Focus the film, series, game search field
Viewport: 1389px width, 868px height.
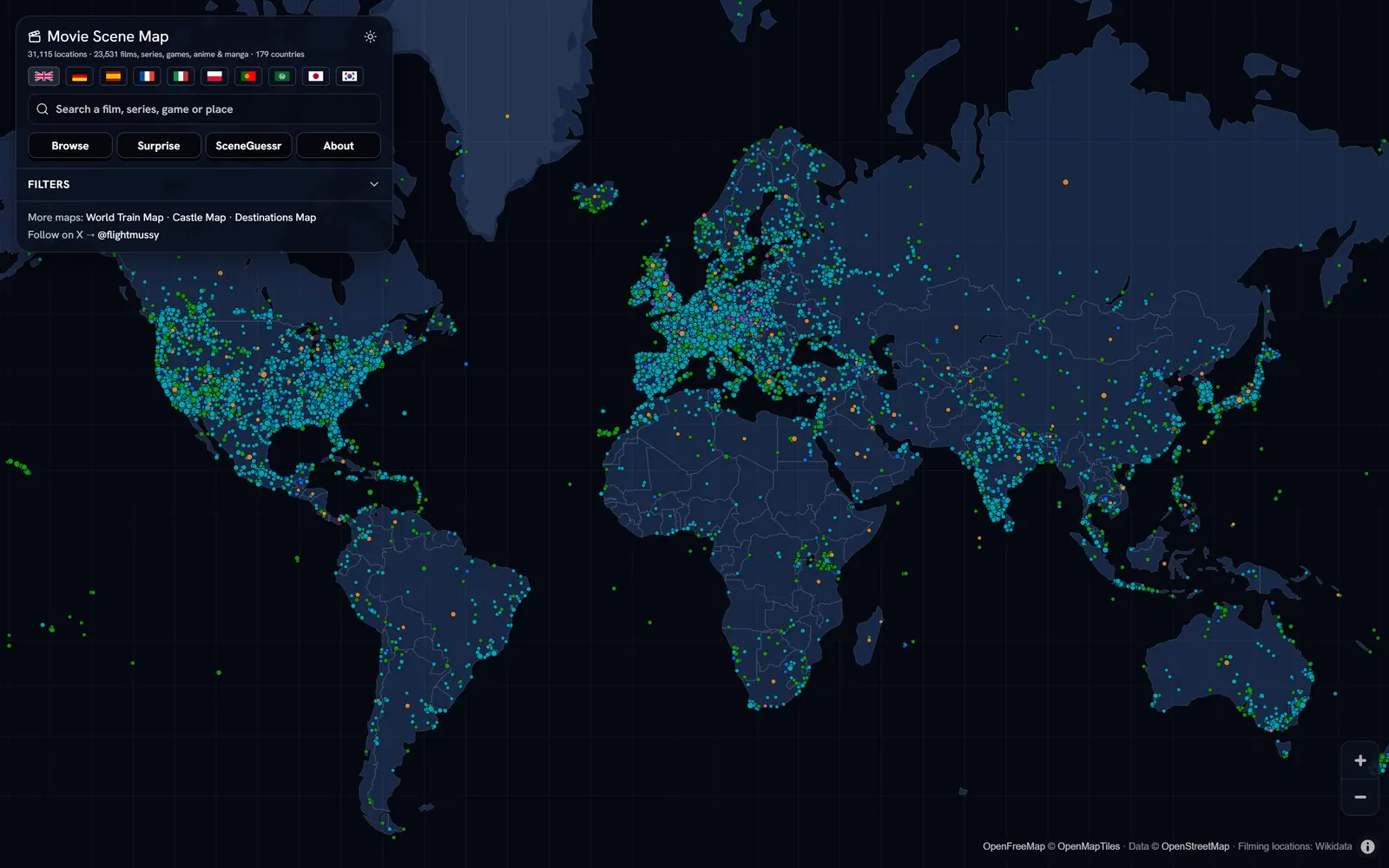tap(204, 109)
